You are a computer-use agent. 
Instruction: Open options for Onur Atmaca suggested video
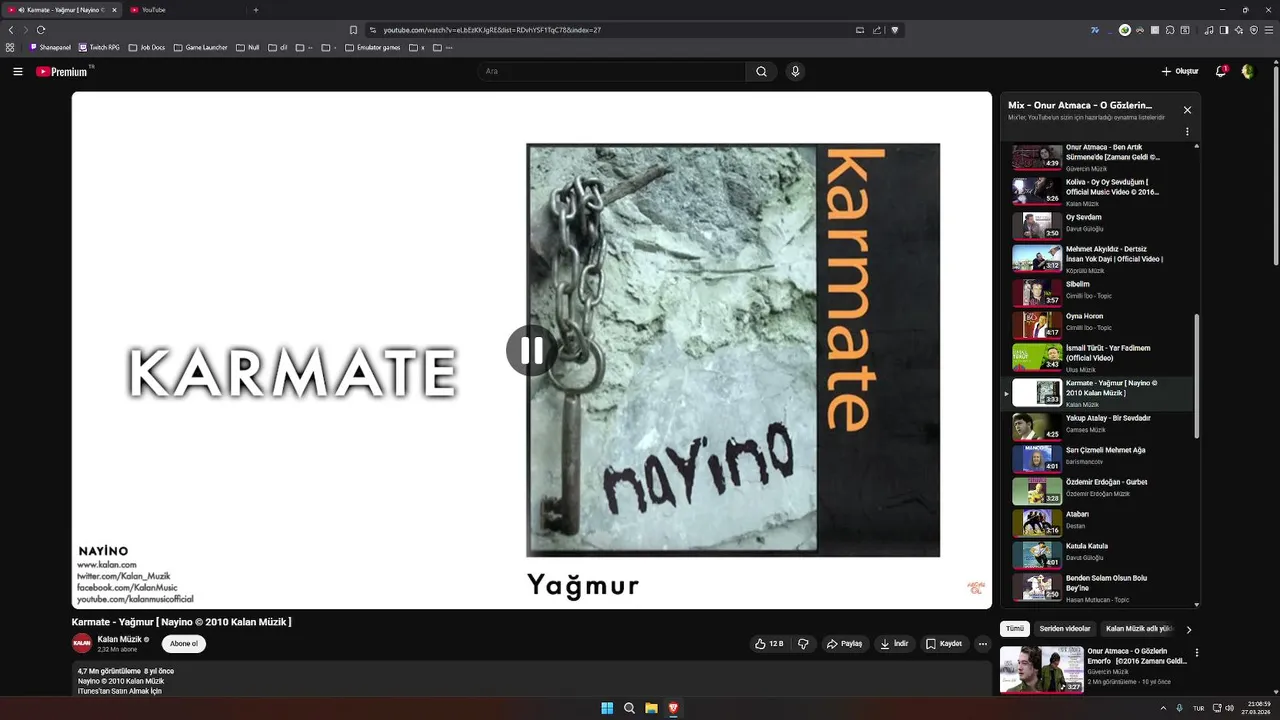(1196, 653)
